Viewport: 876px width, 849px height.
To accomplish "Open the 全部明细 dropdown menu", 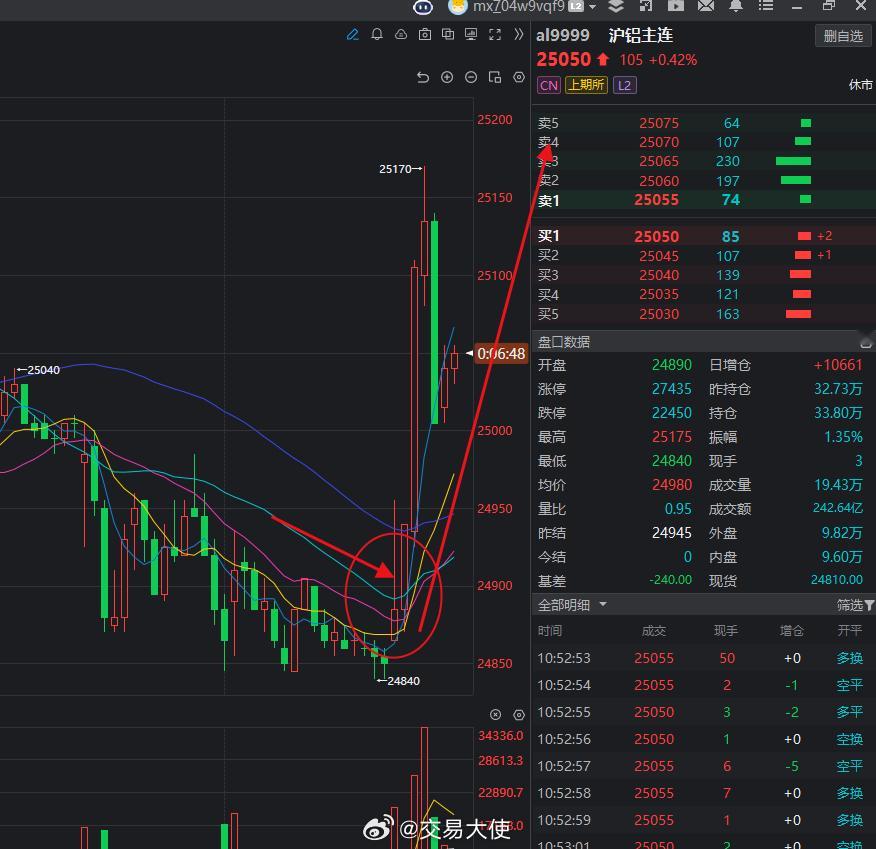I will pyautogui.click(x=572, y=604).
